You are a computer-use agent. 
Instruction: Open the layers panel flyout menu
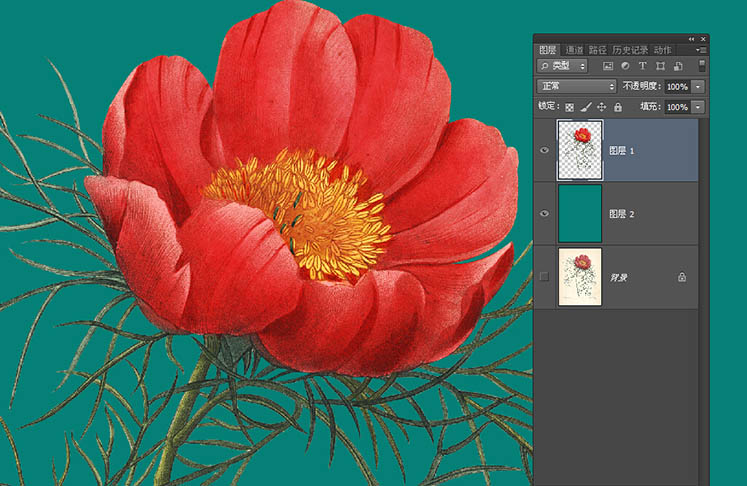pyautogui.click(x=701, y=50)
